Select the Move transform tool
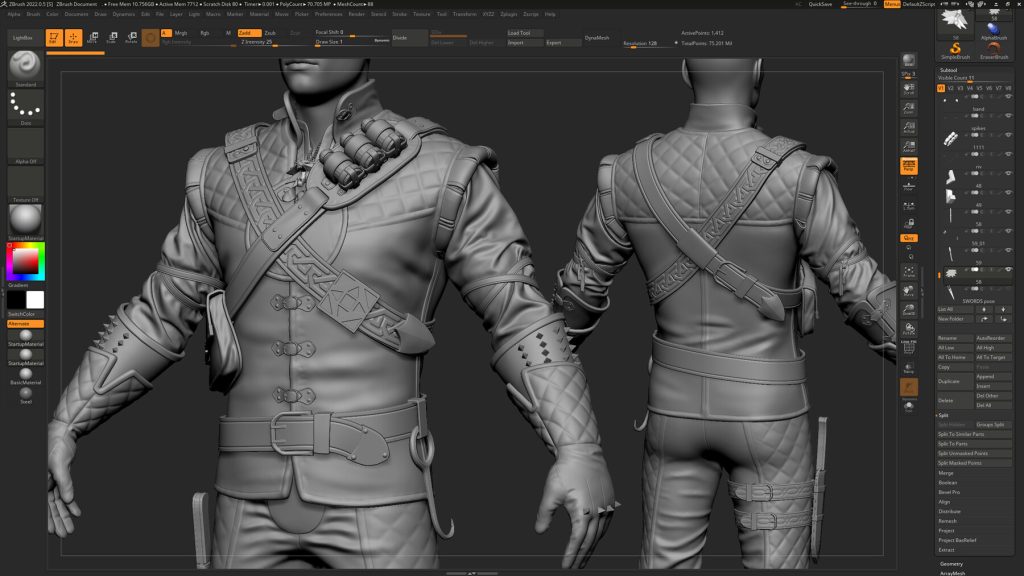Image resolution: width=1024 pixels, height=576 pixels. 93,38
